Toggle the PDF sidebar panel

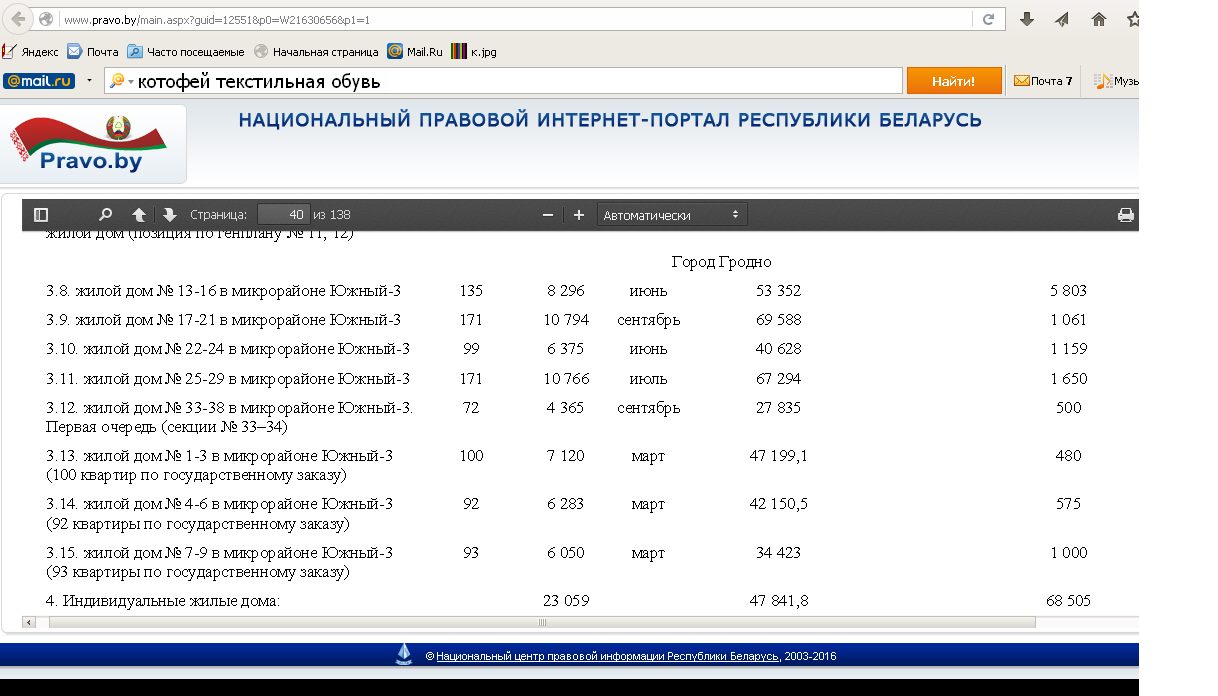(41, 215)
